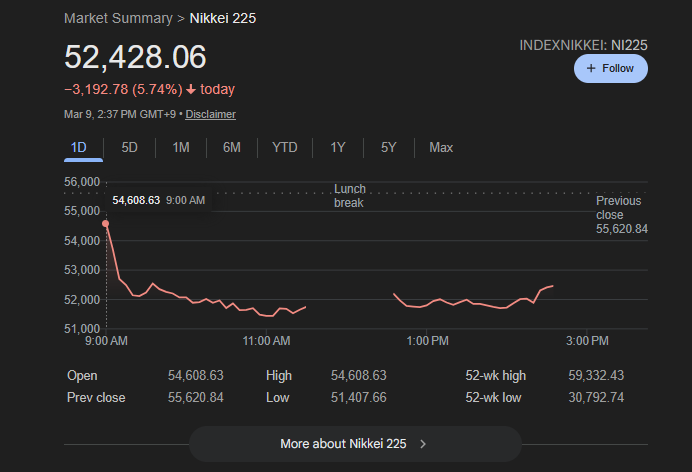Screen dimensions: 692x472
Task: Select the 6M time range tab
Action: click(x=231, y=147)
